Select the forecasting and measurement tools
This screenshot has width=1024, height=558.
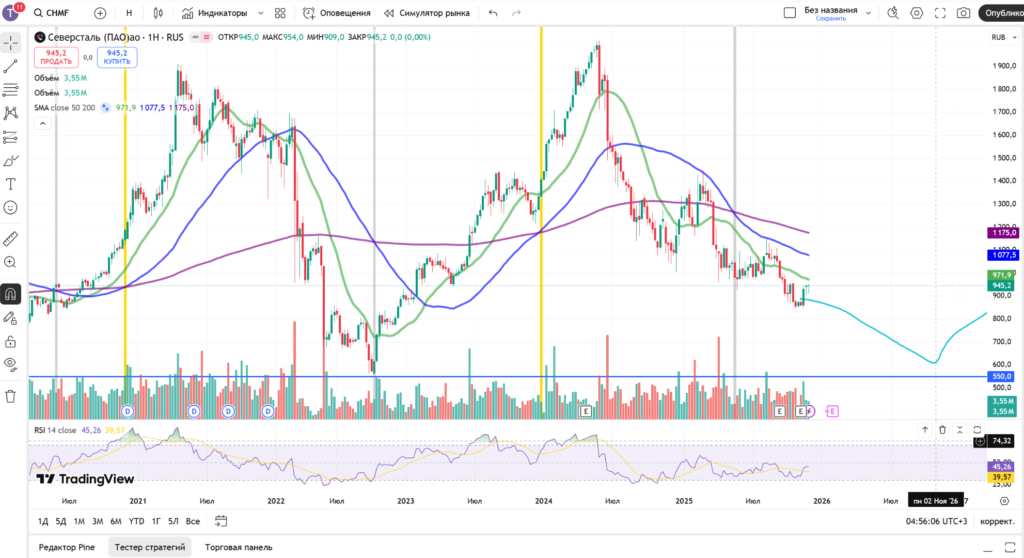tap(10, 137)
